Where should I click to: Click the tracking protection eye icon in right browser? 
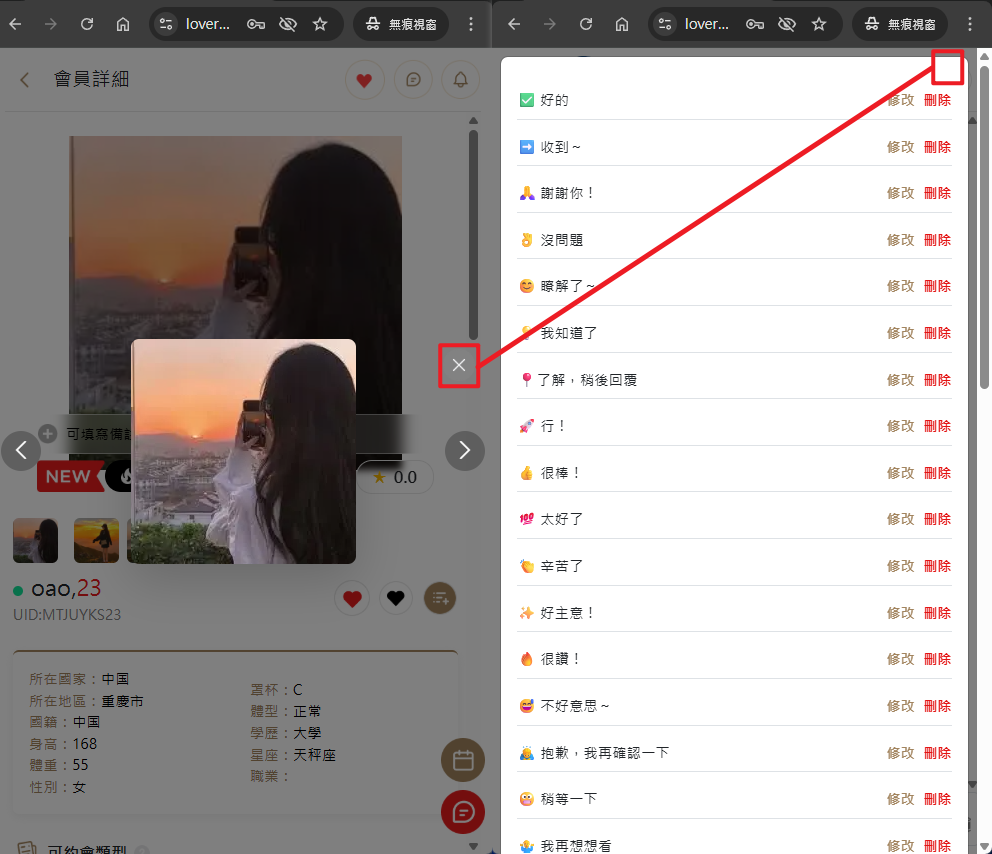pyautogui.click(x=787, y=24)
